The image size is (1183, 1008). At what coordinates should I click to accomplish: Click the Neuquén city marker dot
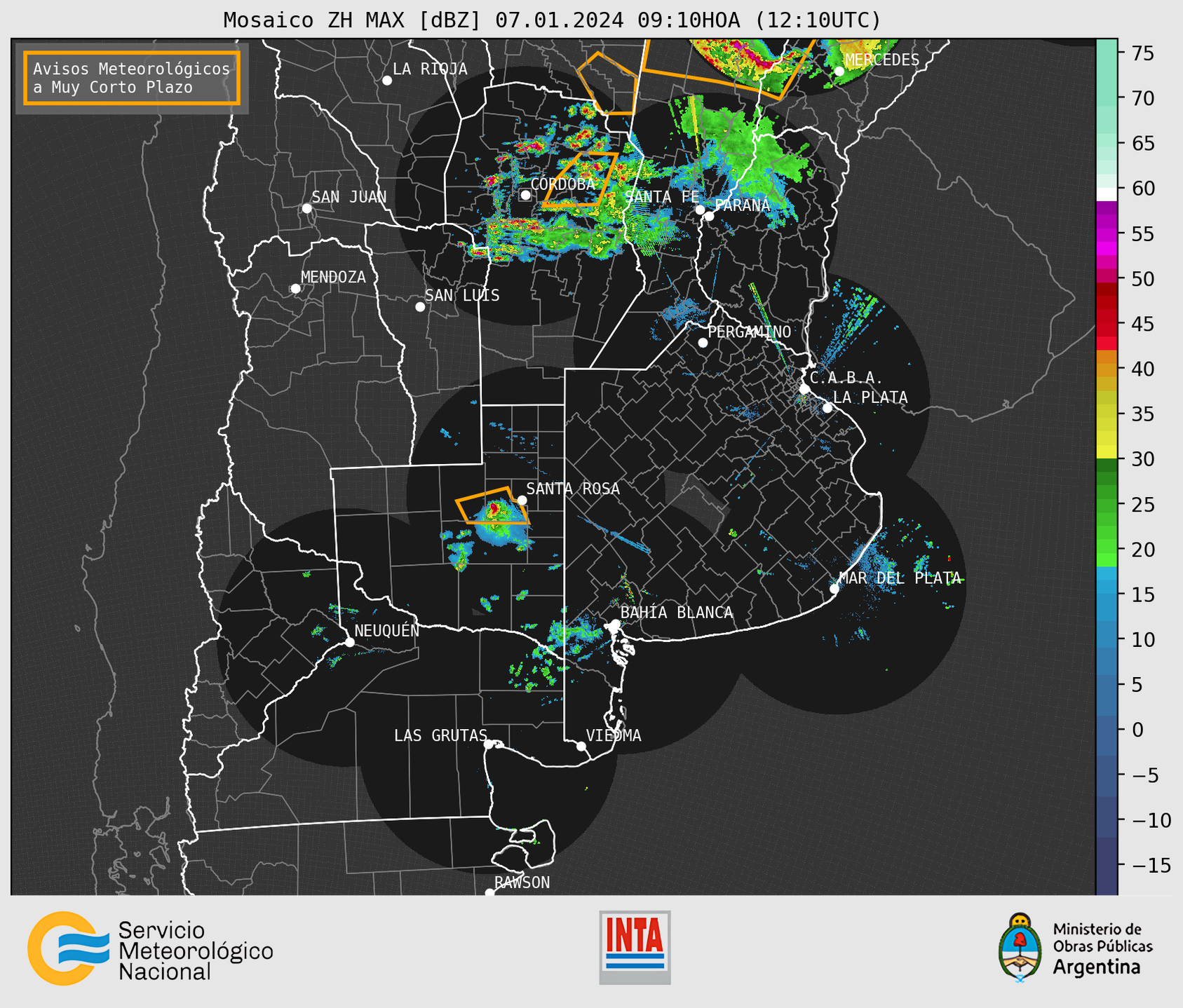click(x=349, y=642)
